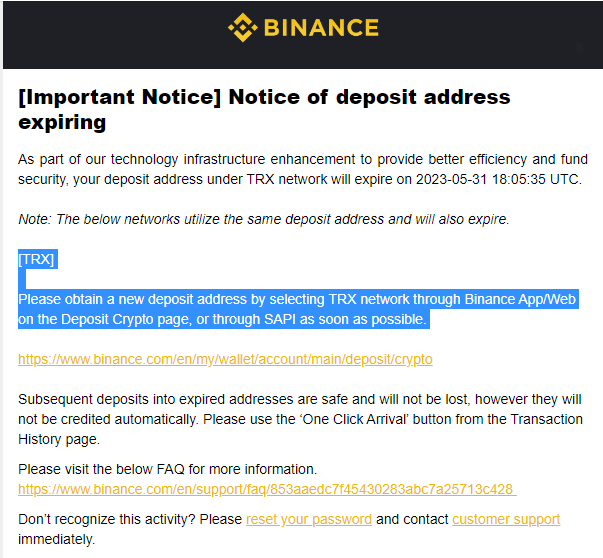Click the 'Subsequent deposits into expired addresses' sentence
The image size is (603, 558).
click(300, 419)
